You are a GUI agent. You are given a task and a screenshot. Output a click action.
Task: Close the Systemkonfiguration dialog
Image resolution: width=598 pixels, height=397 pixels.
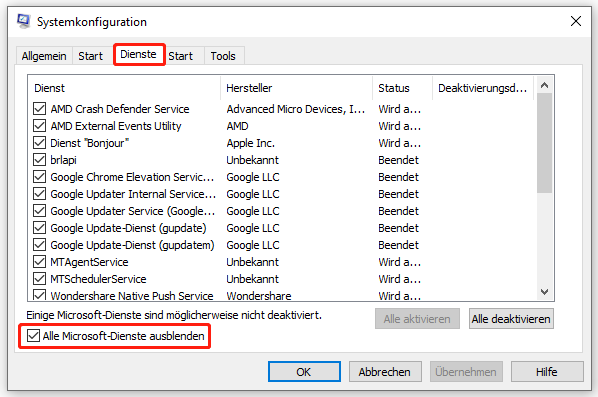tap(575, 21)
